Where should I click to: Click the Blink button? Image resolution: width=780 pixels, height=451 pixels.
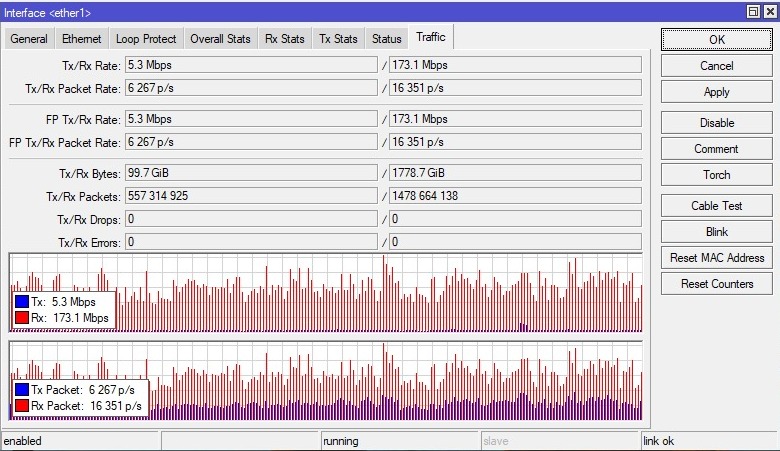click(x=716, y=232)
